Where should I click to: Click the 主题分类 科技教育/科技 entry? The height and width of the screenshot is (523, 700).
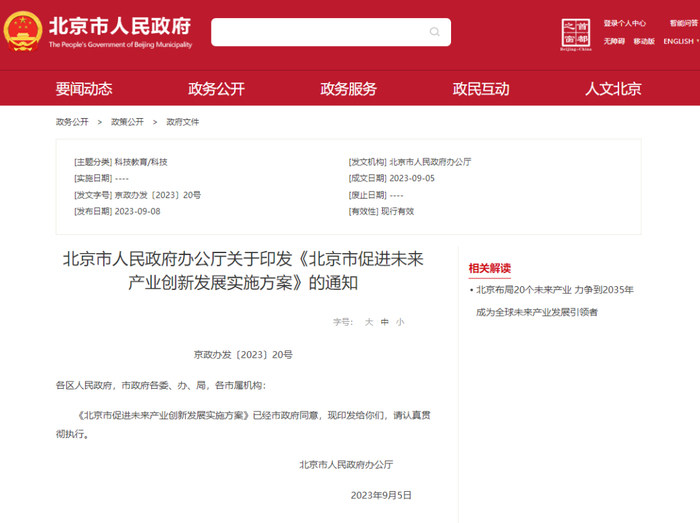[121, 162]
